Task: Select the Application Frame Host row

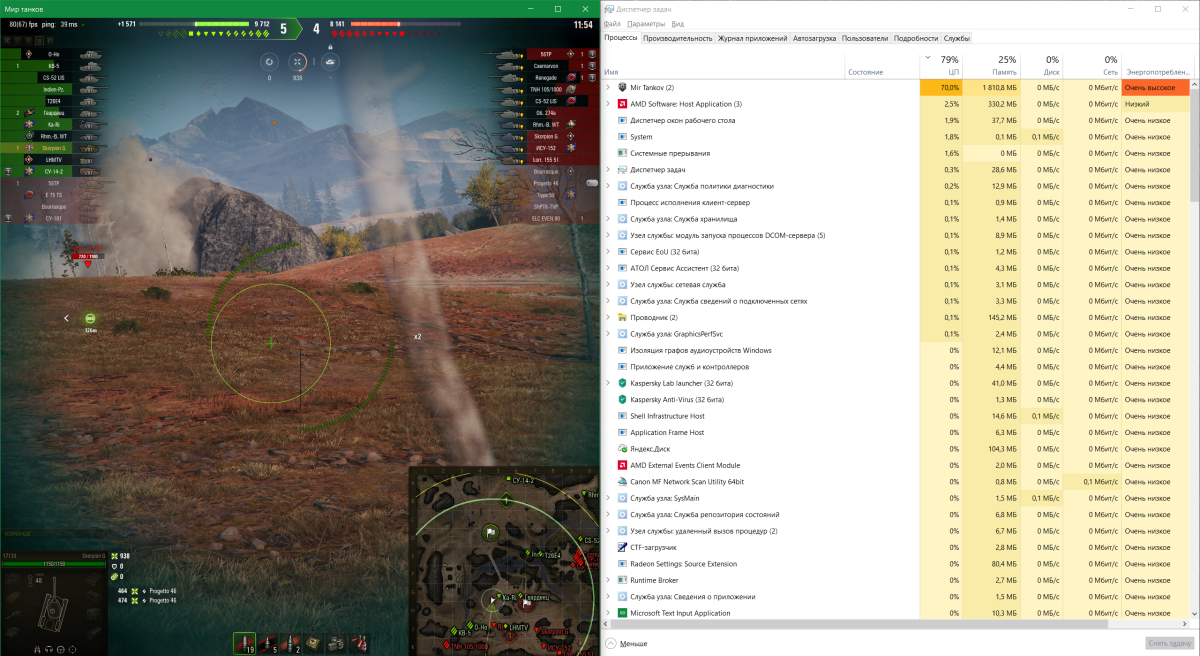Action: point(896,432)
